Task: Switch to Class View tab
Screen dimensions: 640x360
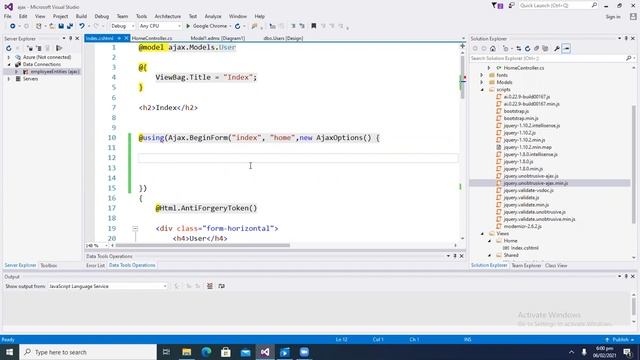Action: [x=556, y=266]
